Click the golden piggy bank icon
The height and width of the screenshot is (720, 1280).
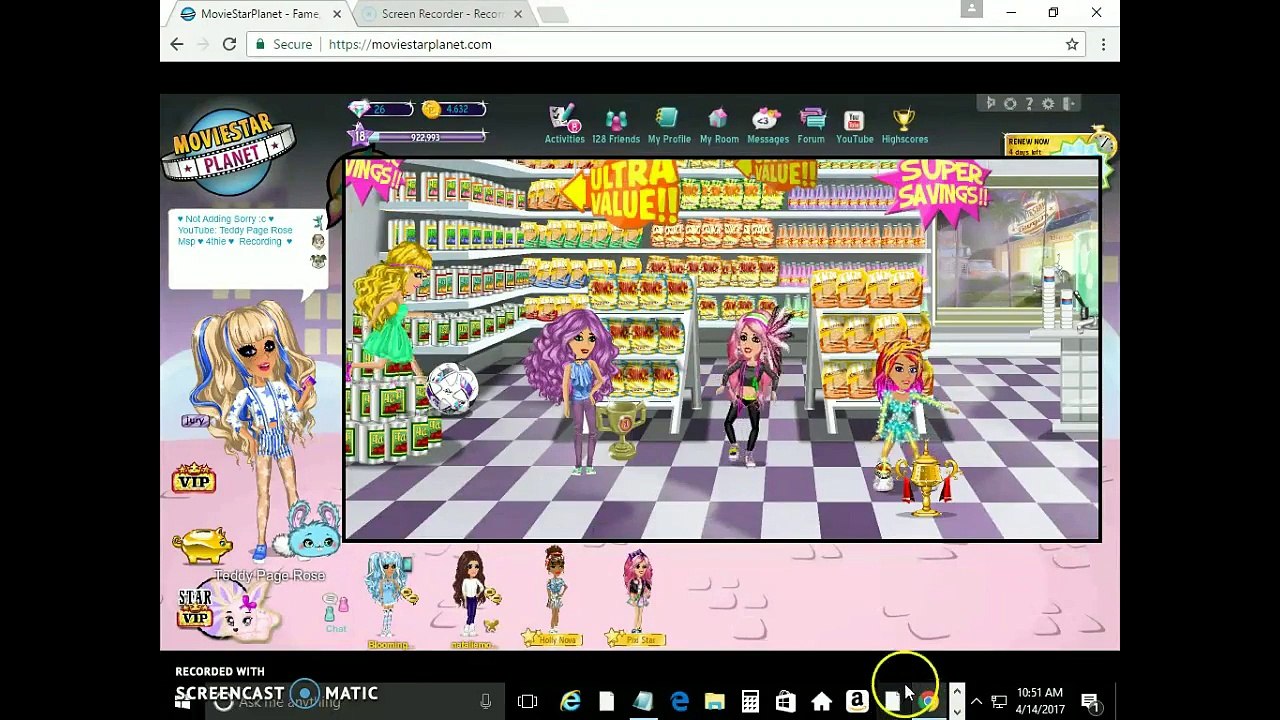[x=203, y=546]
